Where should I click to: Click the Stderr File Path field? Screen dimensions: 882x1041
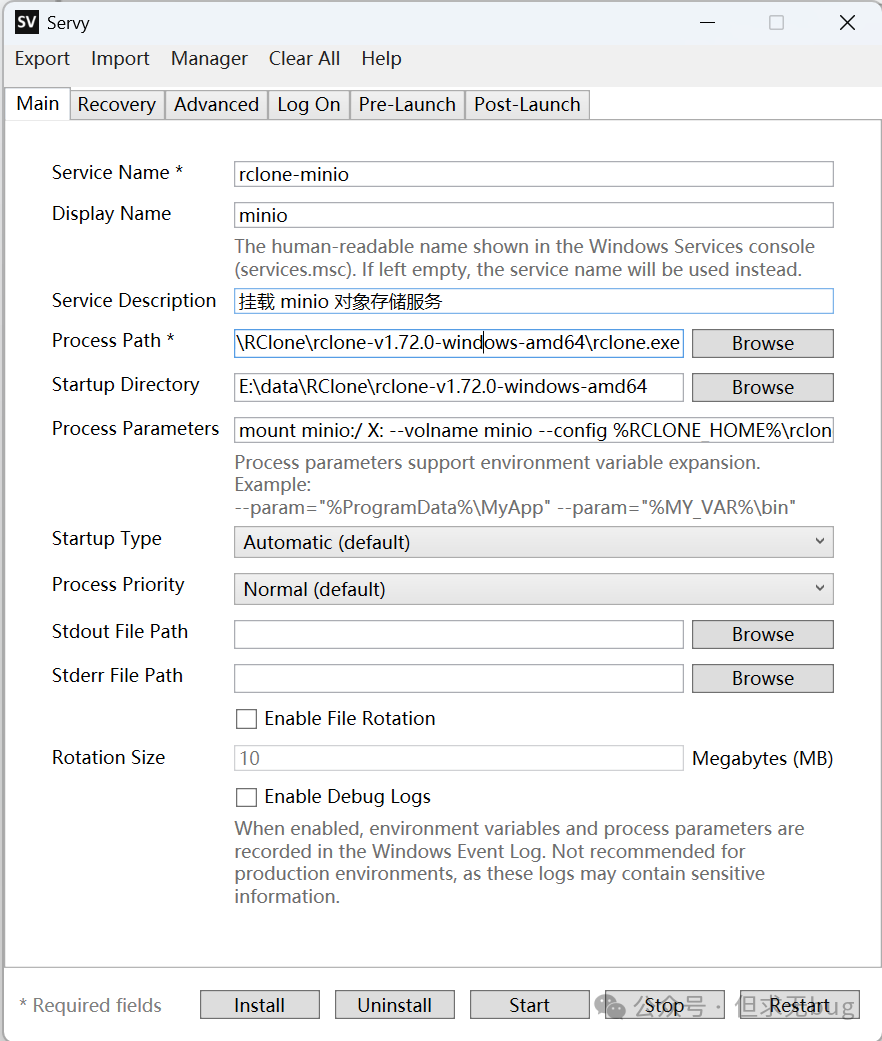coord(458,678)
